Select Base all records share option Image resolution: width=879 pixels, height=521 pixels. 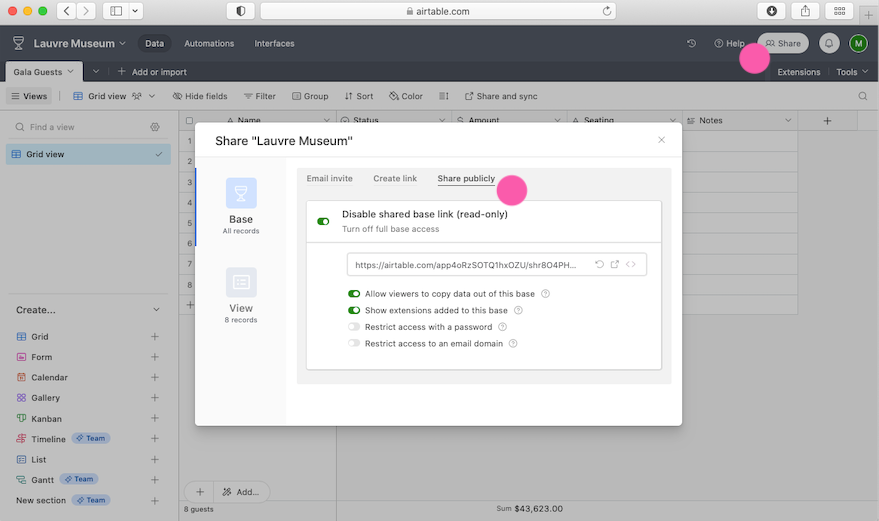[x=241, y=206]
